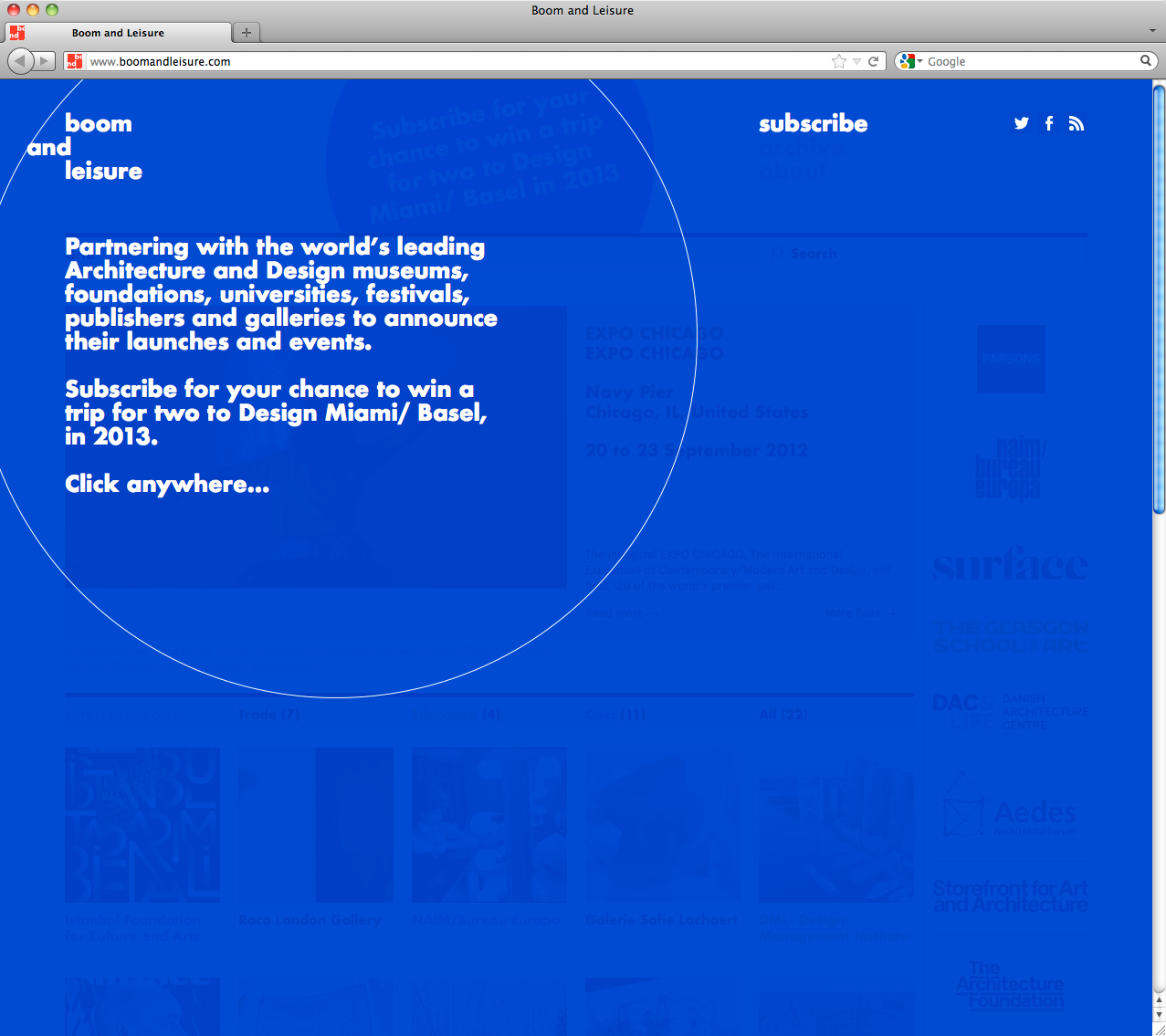Click the scrollbar up arrow
This screenshot has width=1166, height=1036.
[1159, 1001]
